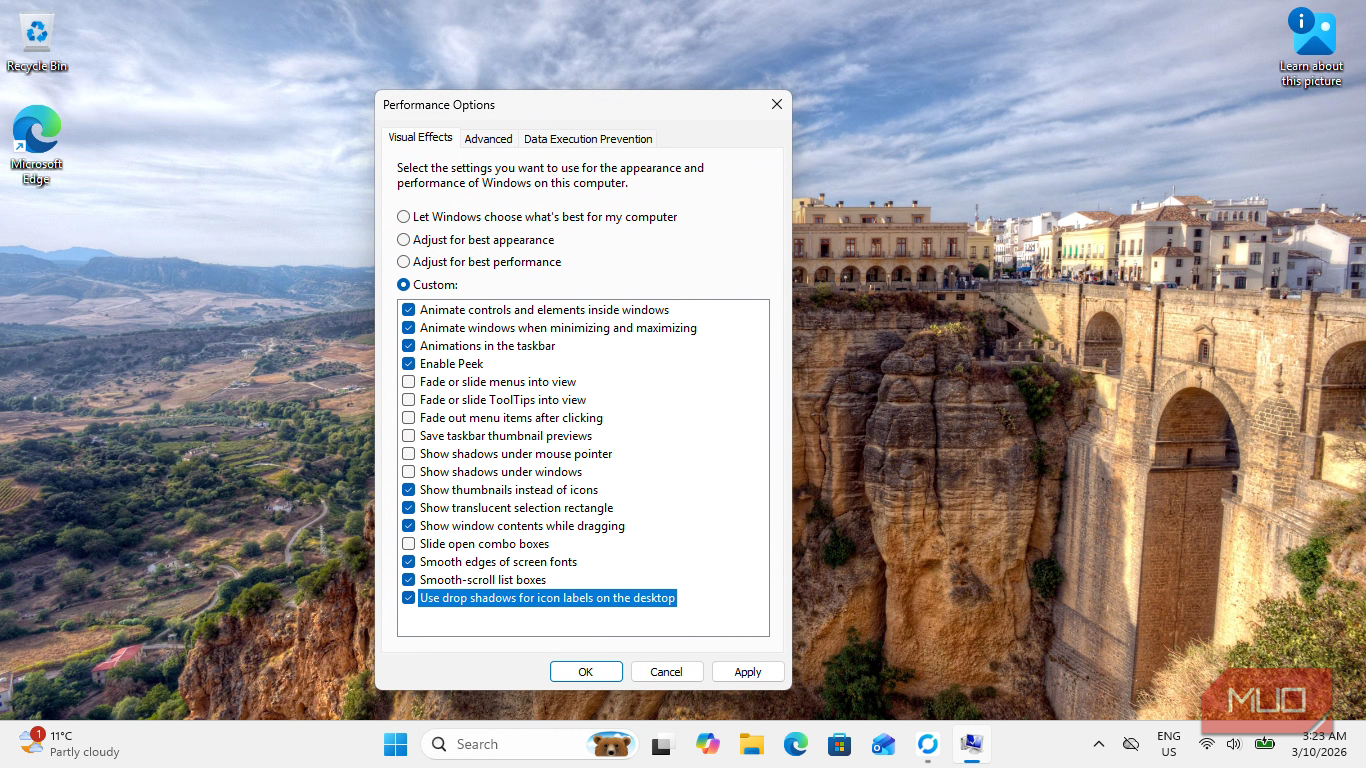The height and width of the screenshot is (768, 1366).
Task: Click the battery tray icon
Action: point(1265,744)
